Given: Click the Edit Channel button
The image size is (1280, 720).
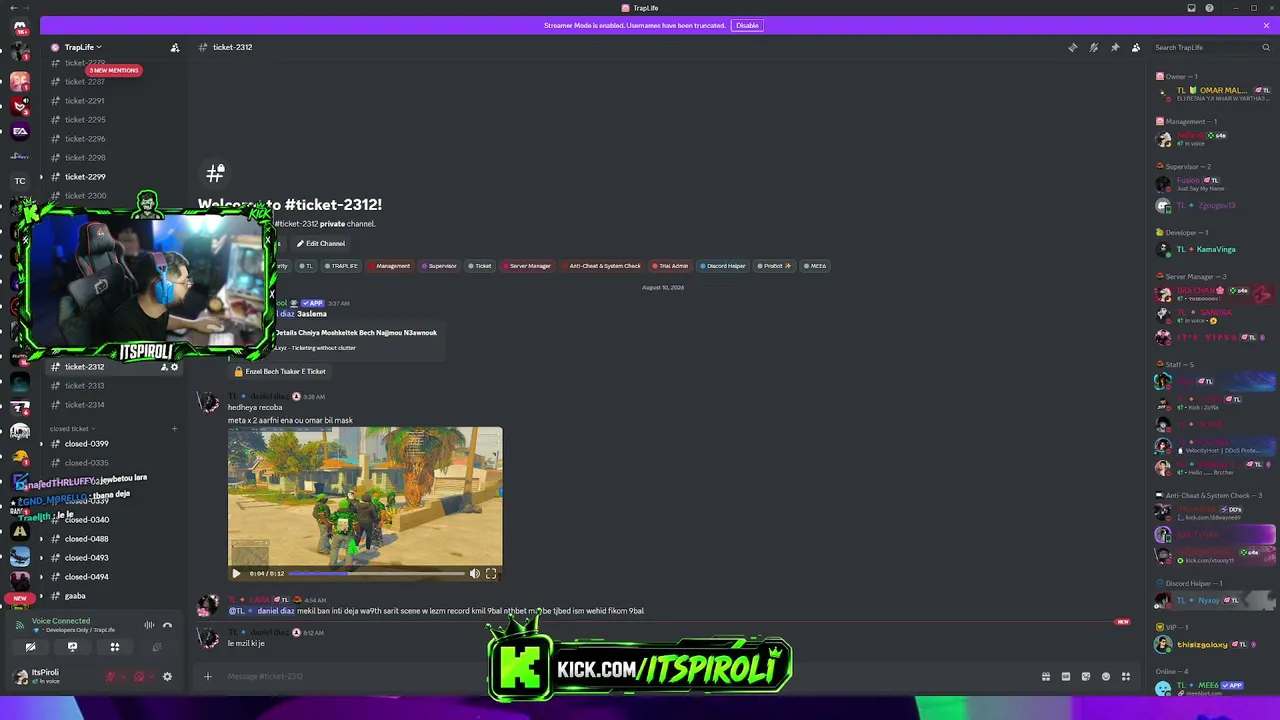Looking at the screenshot, I should [320, 243].
